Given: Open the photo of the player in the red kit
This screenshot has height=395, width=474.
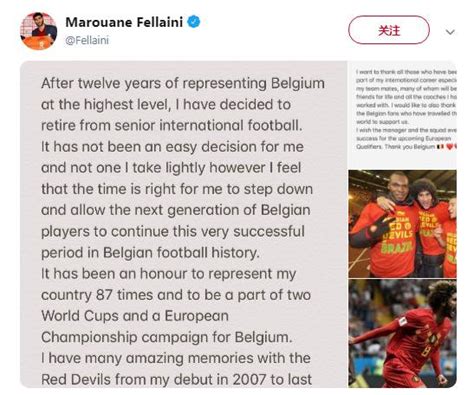Looking at the screenshot, I should tap(402, 334).
